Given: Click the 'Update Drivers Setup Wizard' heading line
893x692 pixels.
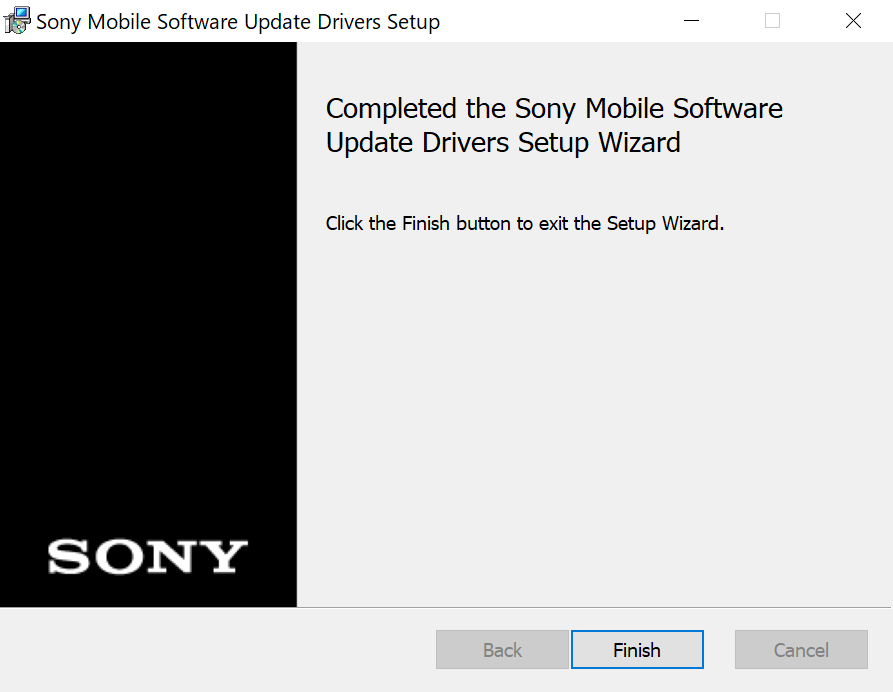Looking at the screenshot, I should click(x=503, y=142).
